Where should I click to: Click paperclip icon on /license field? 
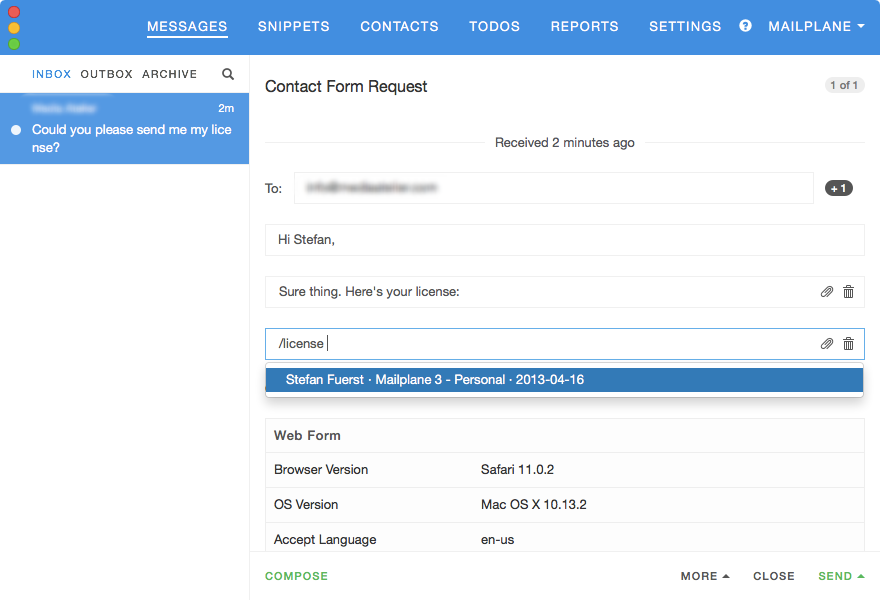[826, 344]
